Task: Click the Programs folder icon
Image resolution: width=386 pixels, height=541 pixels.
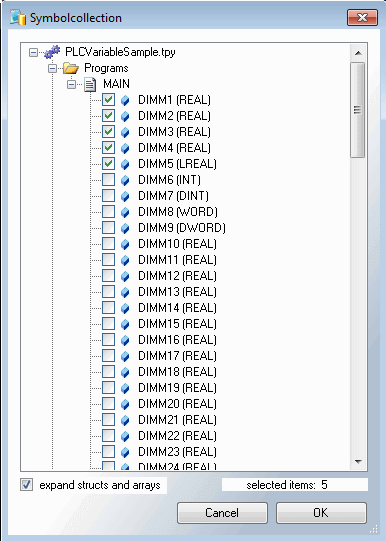Action: coord(71,68)
